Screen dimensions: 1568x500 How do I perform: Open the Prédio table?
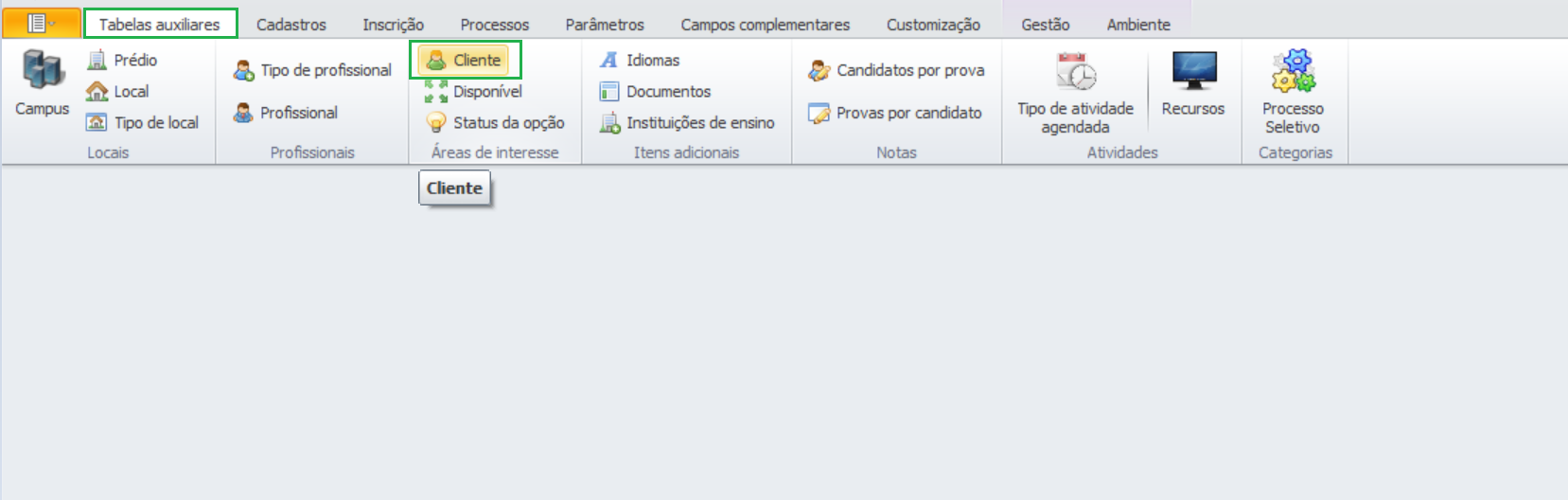tap(135, 61)
